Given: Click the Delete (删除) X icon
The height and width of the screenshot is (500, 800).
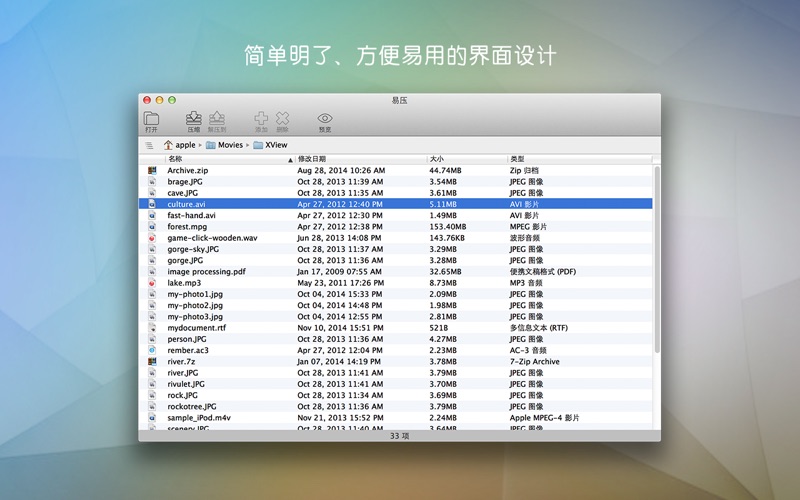Looking at the screenshot, I should click(x=283, y=120).
